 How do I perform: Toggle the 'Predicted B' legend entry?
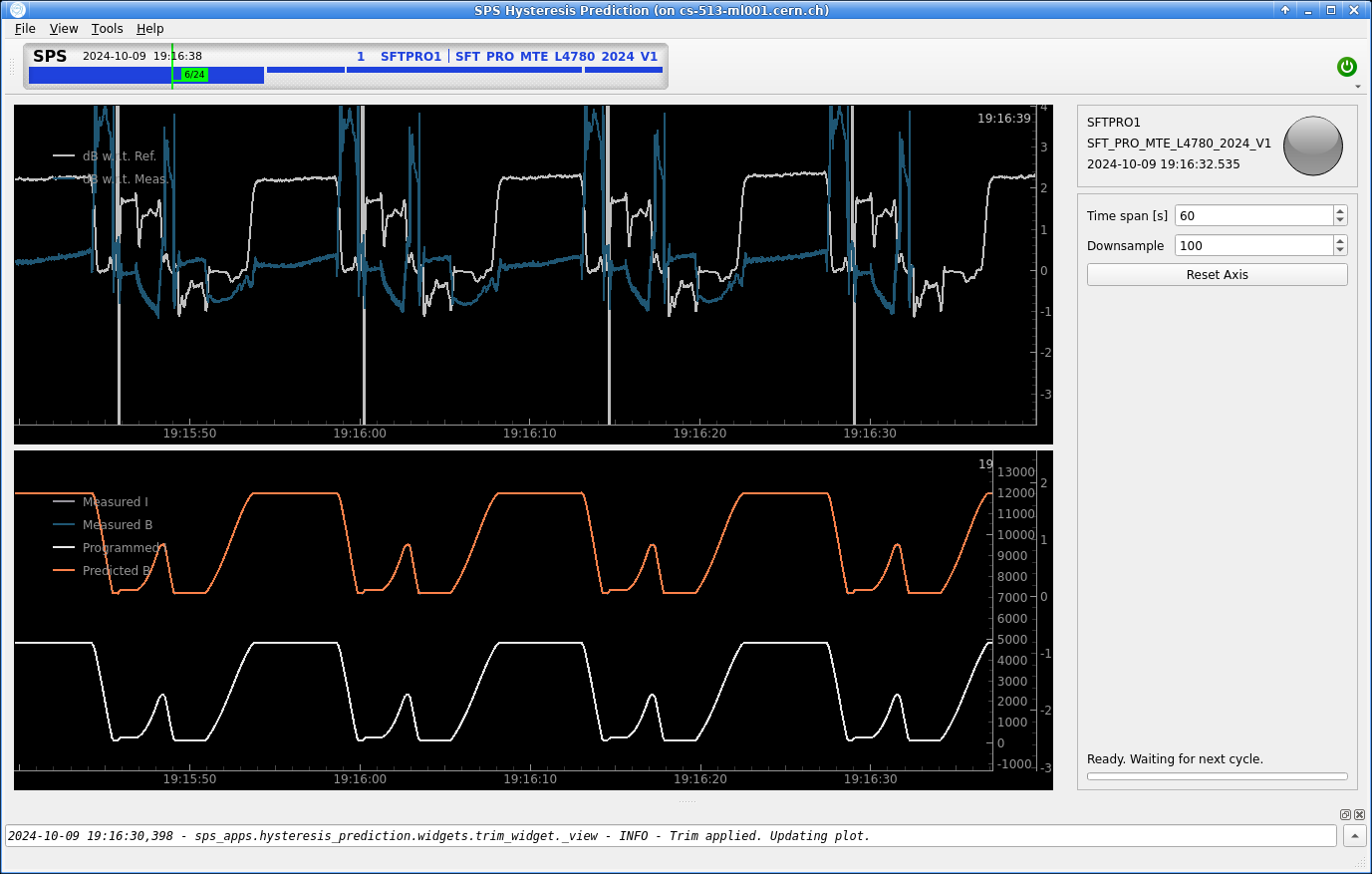pos(116,571)
